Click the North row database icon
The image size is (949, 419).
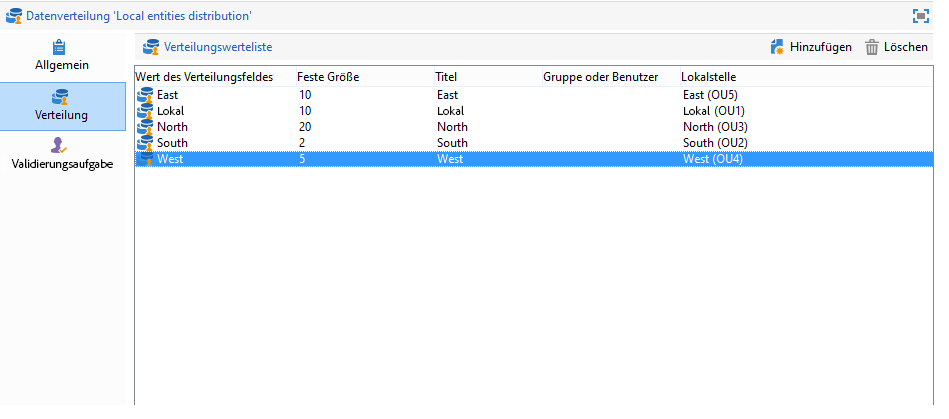(x=145, y=127)
